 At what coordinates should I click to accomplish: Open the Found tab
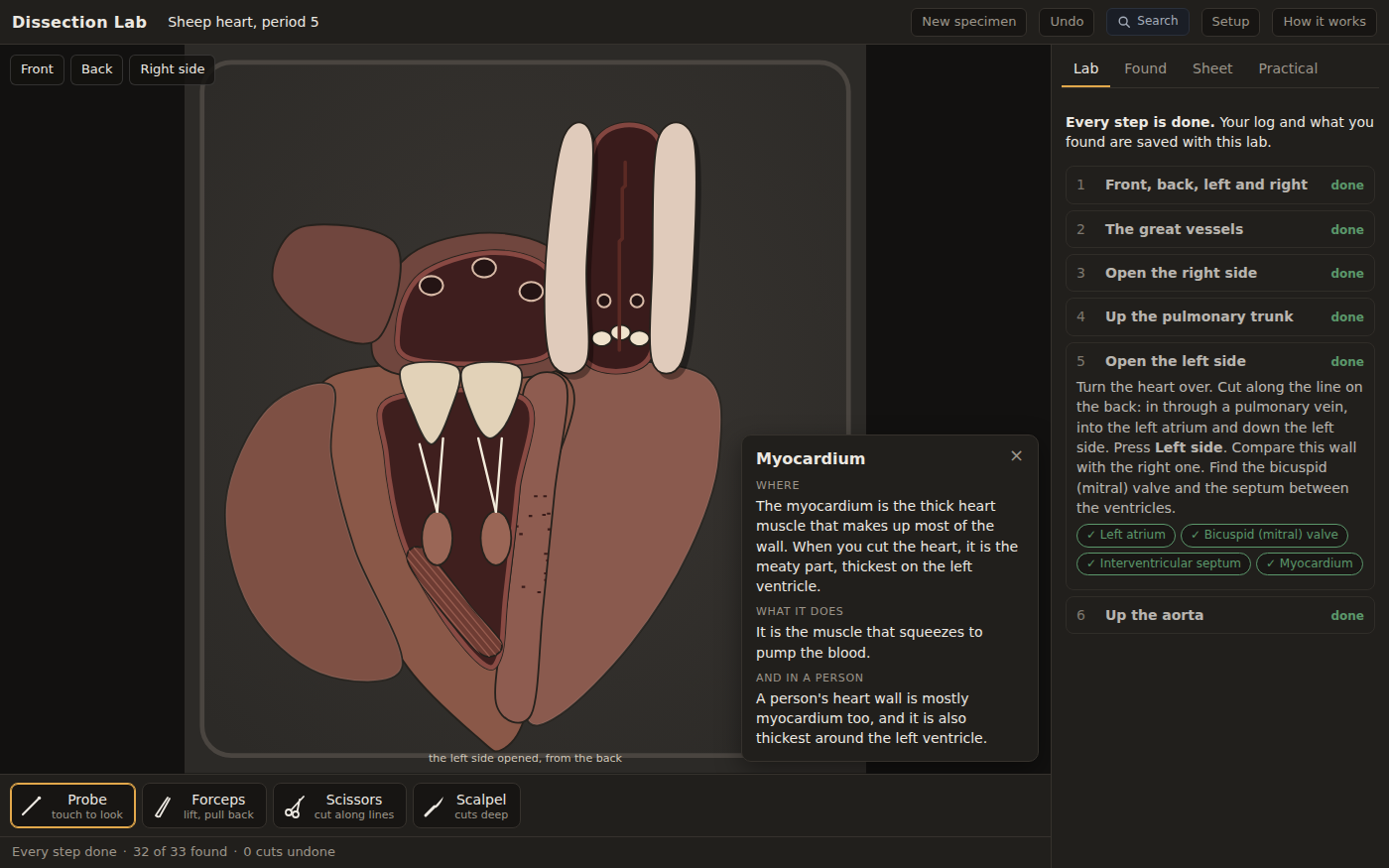[1145, 68]
